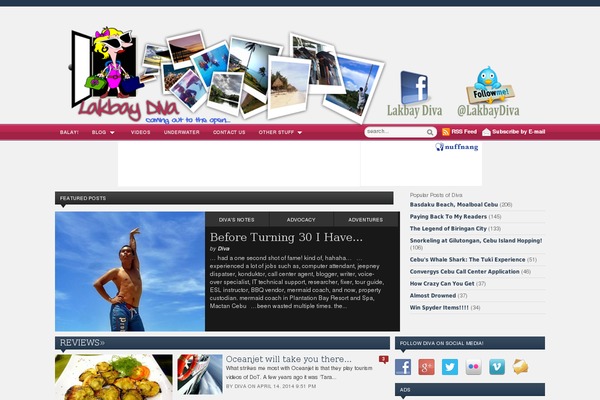Open 'Basdaku Beach, Moalboal Cebu' popular post
The height and width of the screenshot is (400, 600).
tap(454, 205)
